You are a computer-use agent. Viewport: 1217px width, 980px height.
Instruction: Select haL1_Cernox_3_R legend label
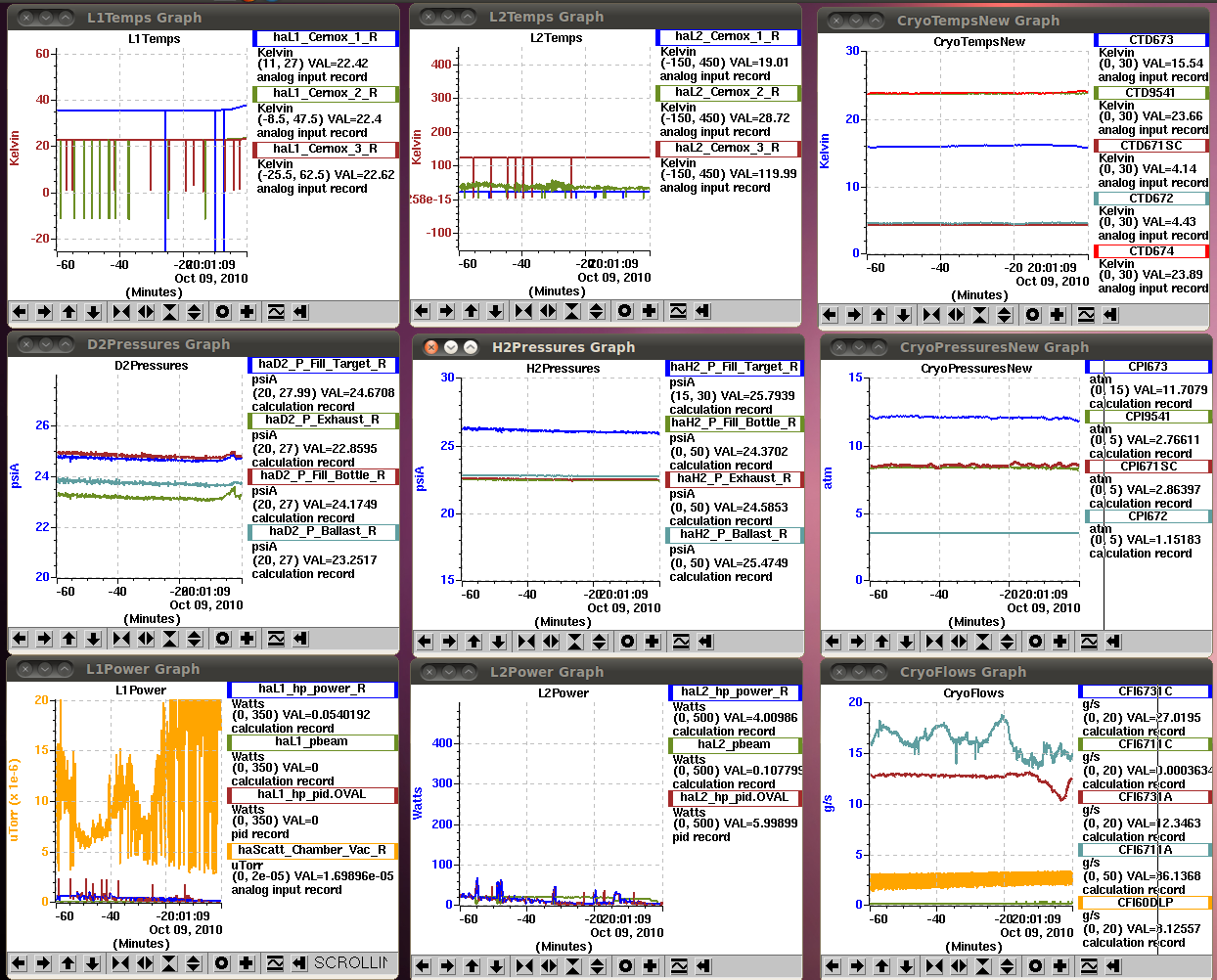click(326, 150)
